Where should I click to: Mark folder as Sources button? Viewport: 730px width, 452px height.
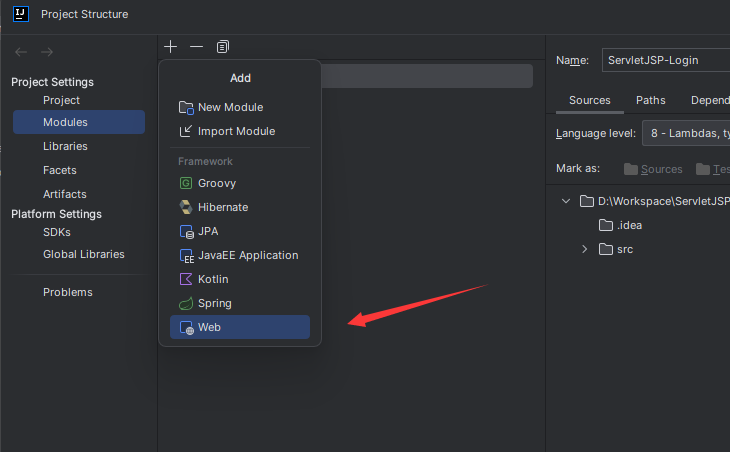[x=653, y=169]
